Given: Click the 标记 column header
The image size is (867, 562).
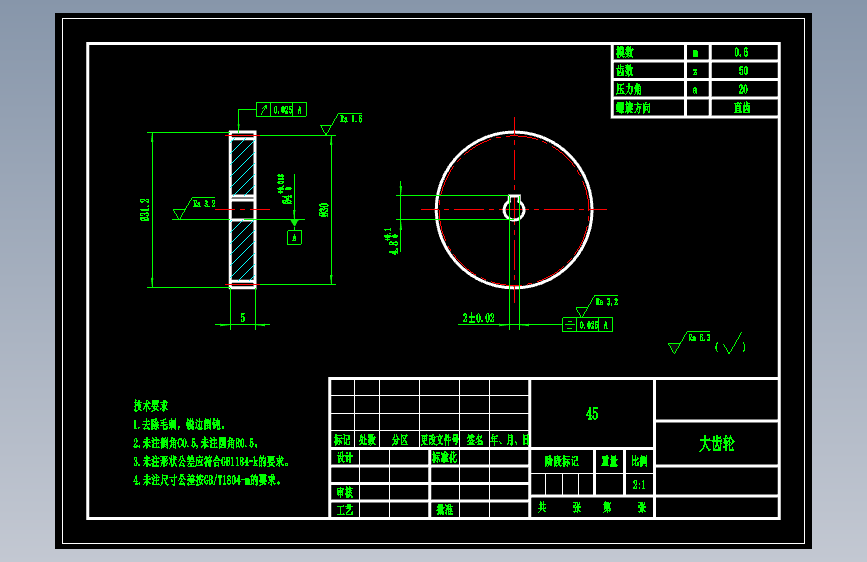Looking at the screenshot, I should (342, 440).
